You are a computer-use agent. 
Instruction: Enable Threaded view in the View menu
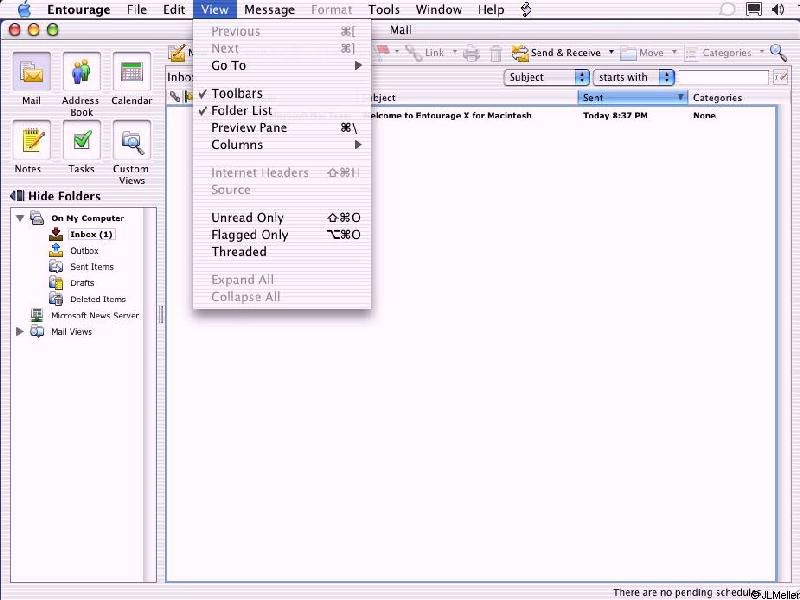[282, 252]
